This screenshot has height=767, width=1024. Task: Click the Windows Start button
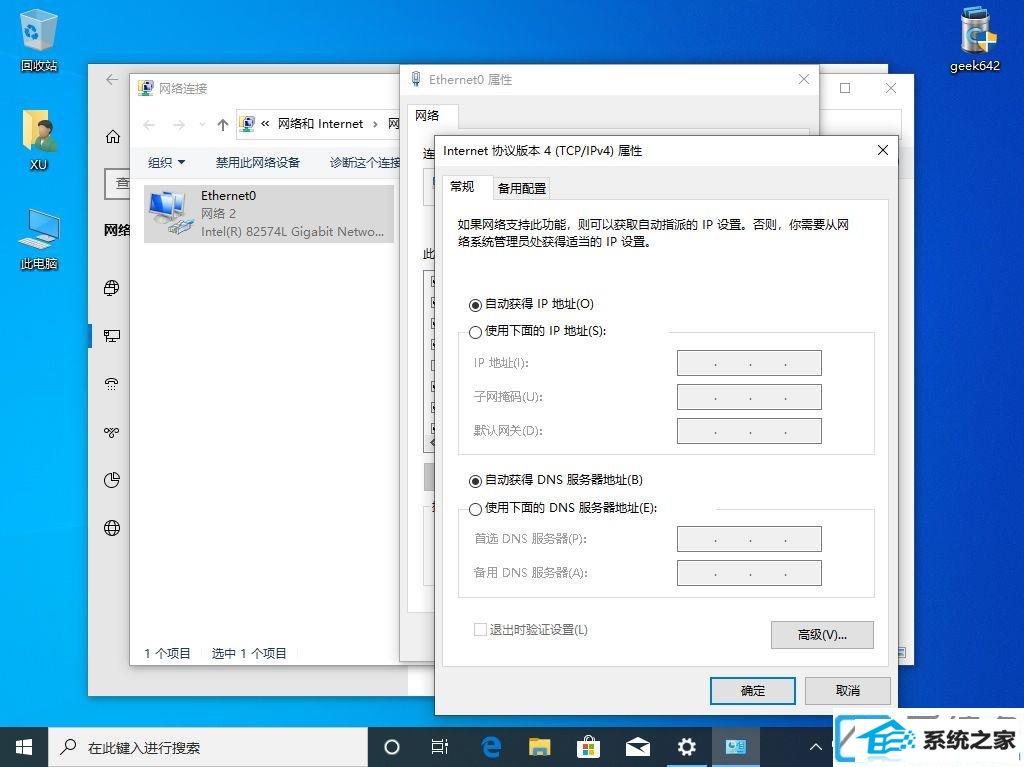24,747
